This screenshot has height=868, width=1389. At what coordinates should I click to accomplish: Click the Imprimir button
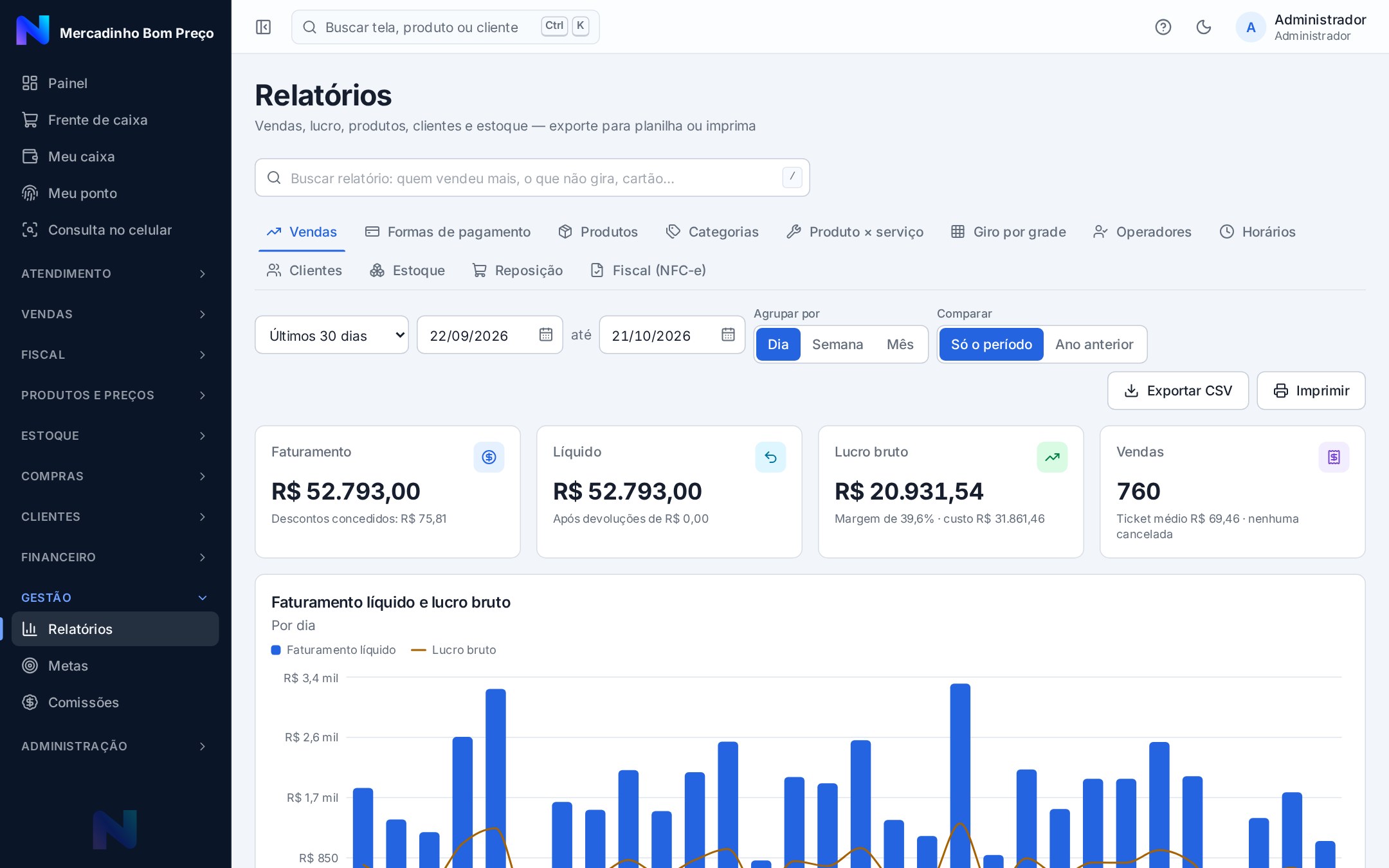(1311, 391)
